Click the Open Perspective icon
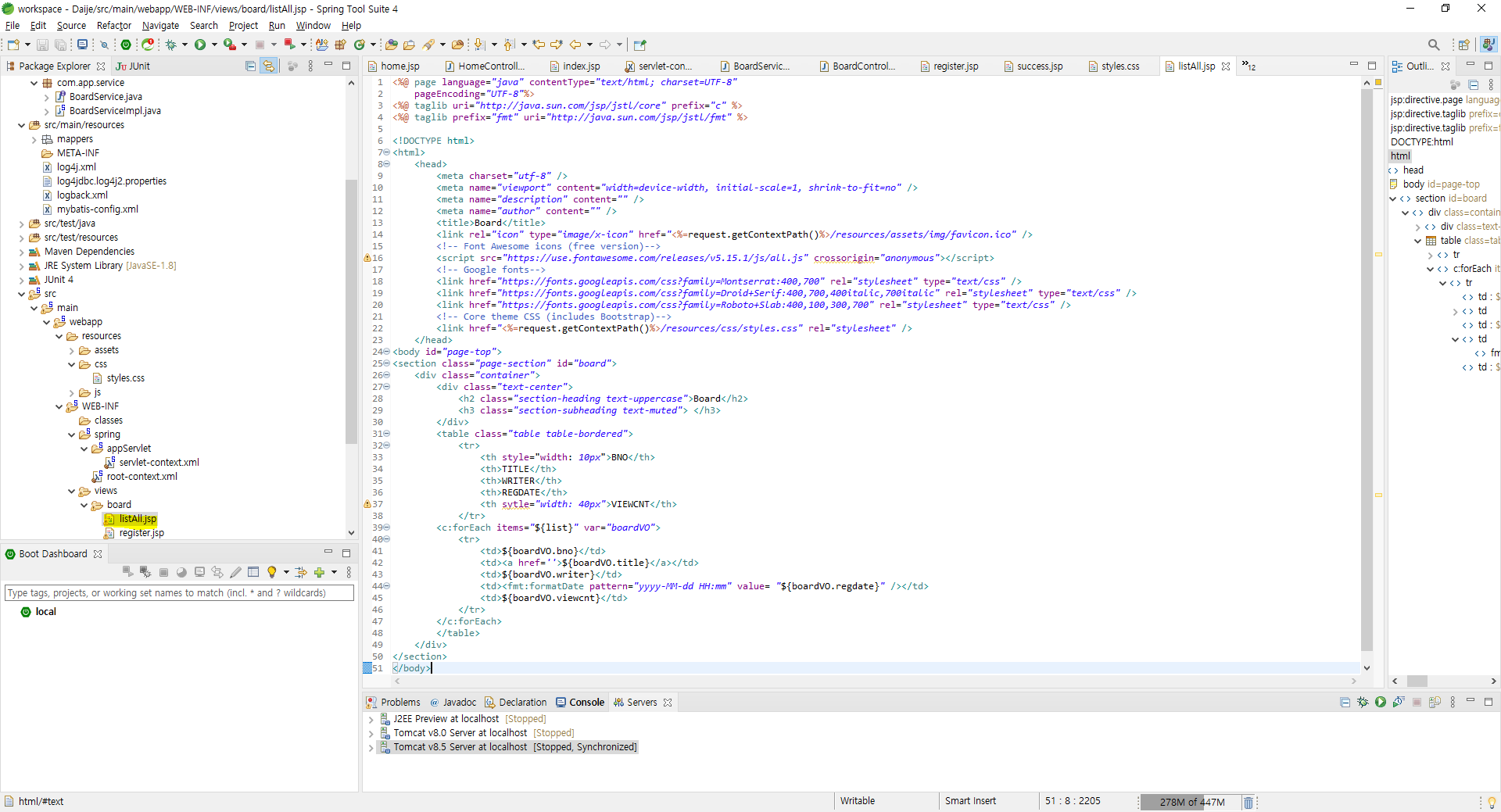 click(x=1464, y=45)
